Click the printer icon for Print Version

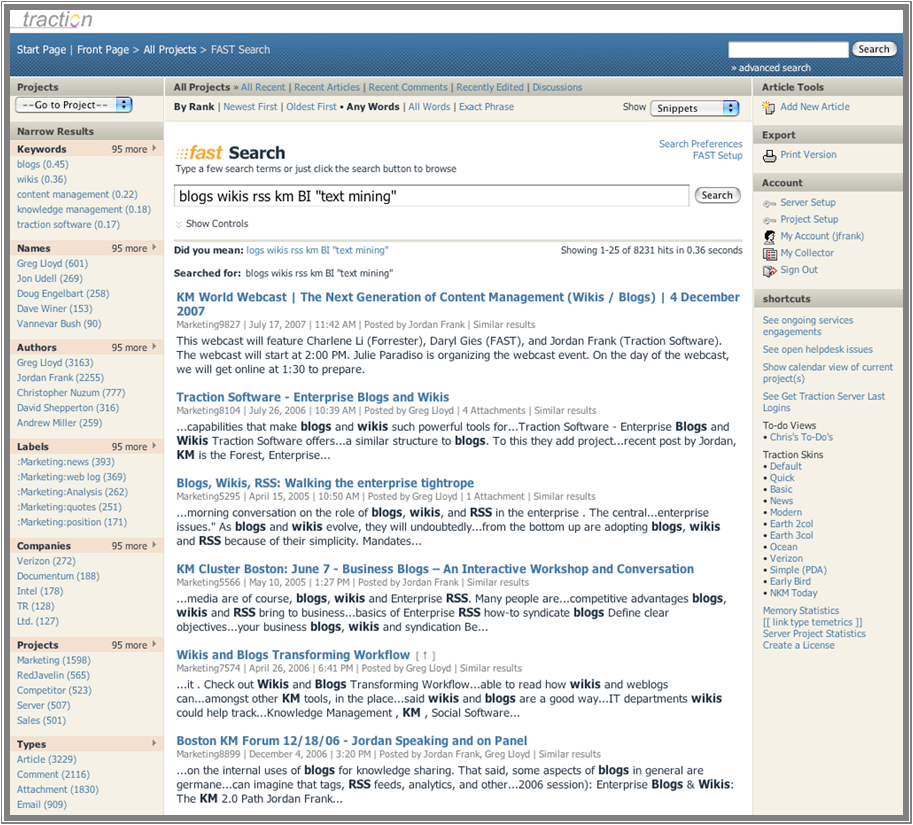[769, 155]
